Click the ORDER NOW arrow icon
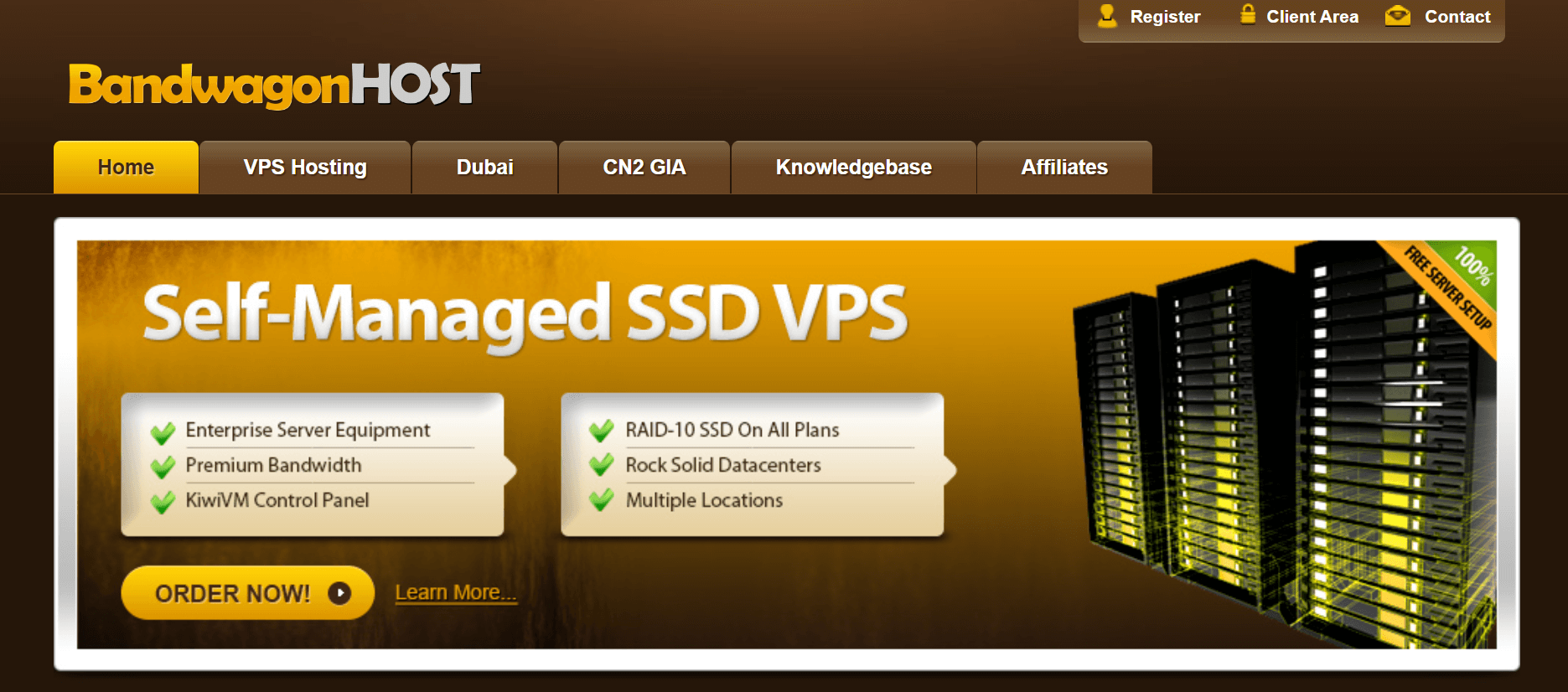This screenshot has width=1568, height=692. click(x=339, y=593)
